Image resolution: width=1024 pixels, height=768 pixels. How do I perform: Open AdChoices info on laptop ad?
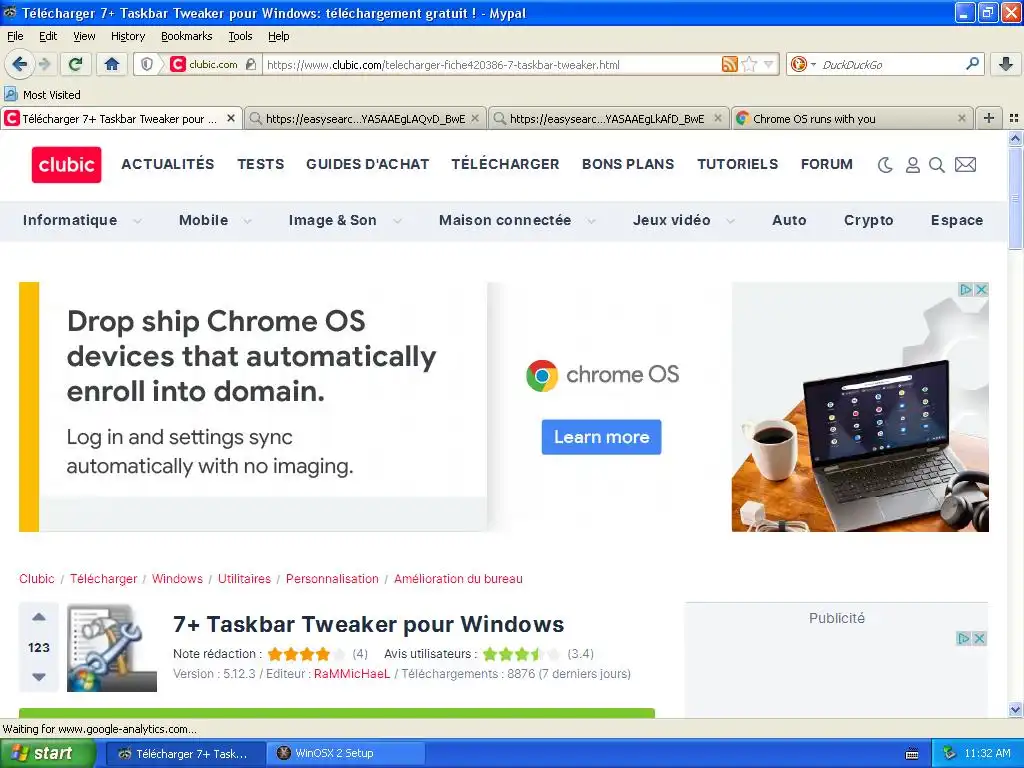tap(965, 289)
